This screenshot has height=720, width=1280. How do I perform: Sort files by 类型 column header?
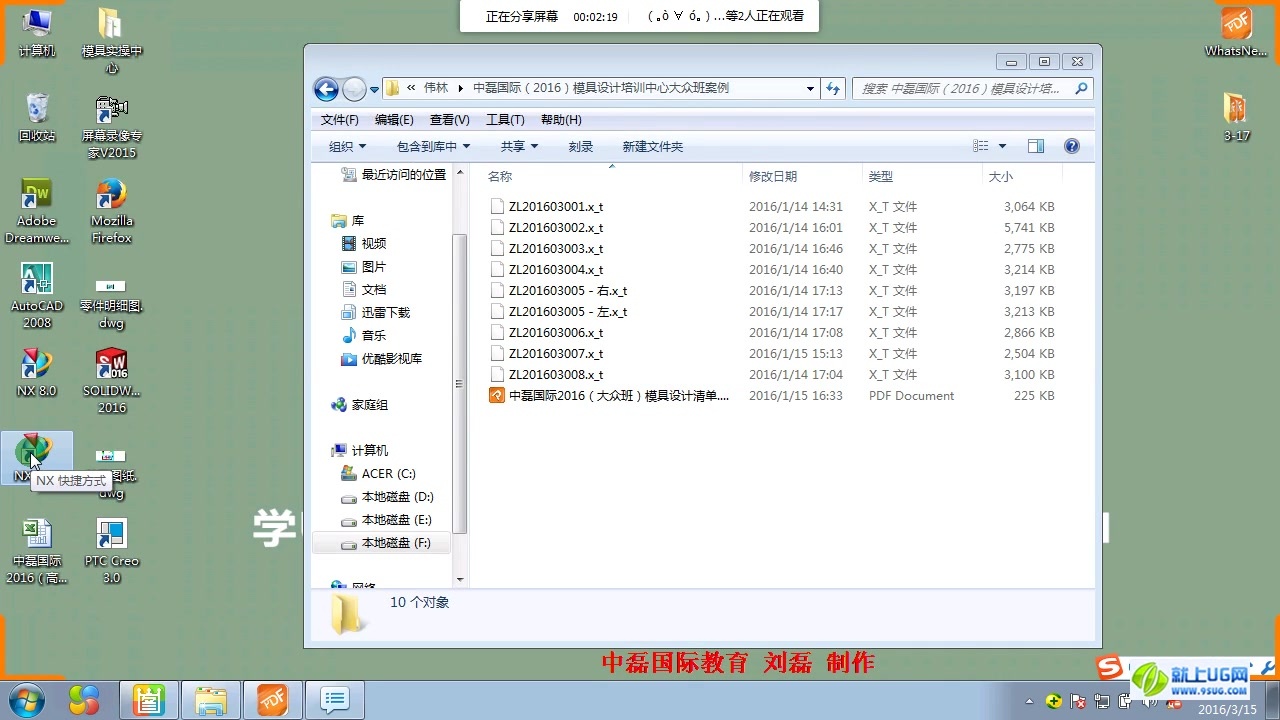click(x=922, y=176)
